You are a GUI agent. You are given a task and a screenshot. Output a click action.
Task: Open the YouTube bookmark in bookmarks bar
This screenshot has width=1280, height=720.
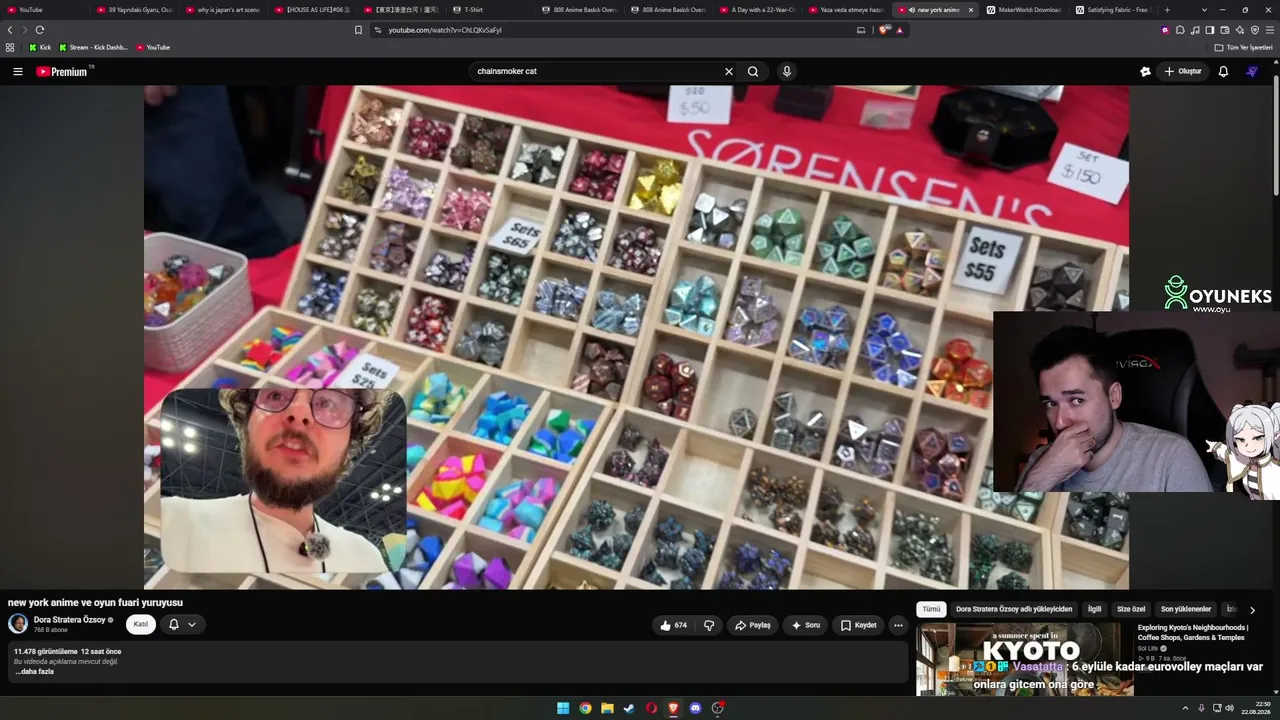pos(153,47)
